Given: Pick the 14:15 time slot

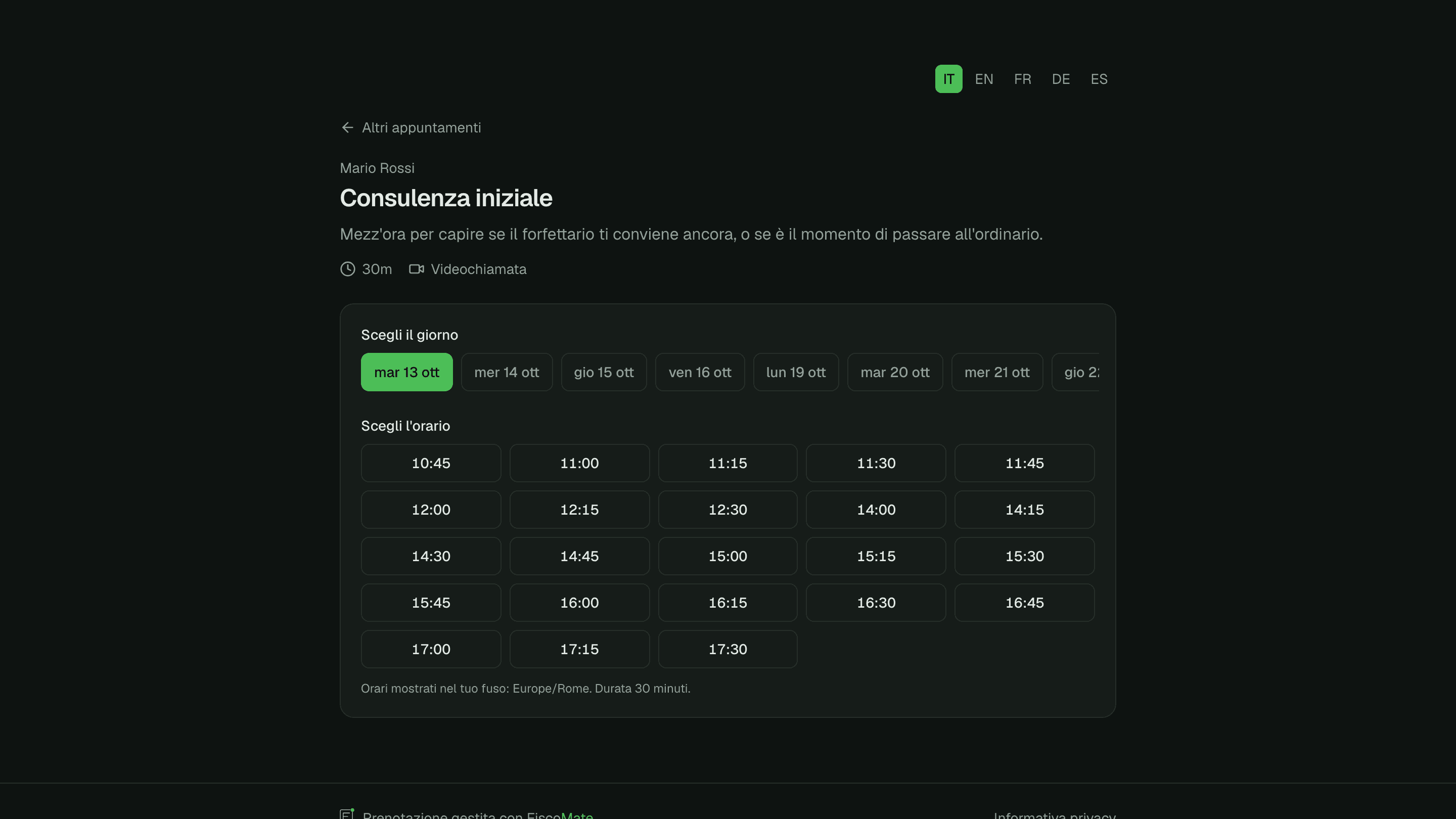Looking at the screenshot, I should 1025,509.
